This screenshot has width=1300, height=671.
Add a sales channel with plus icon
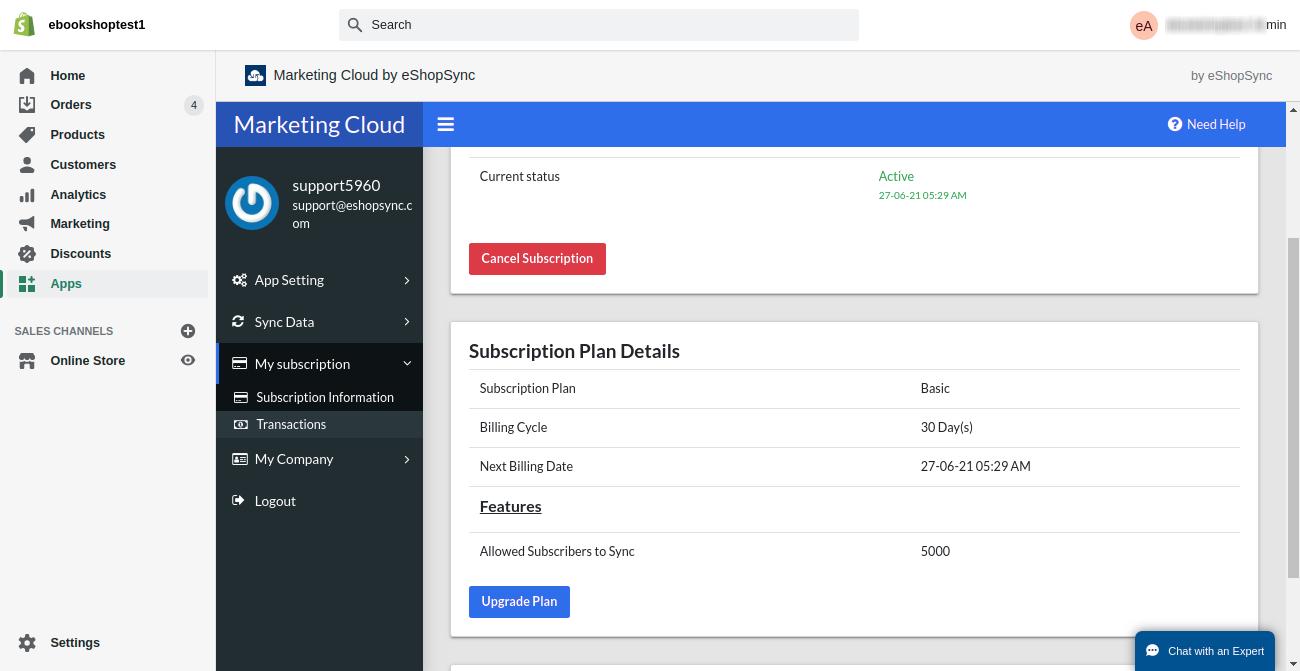(187, 331)
